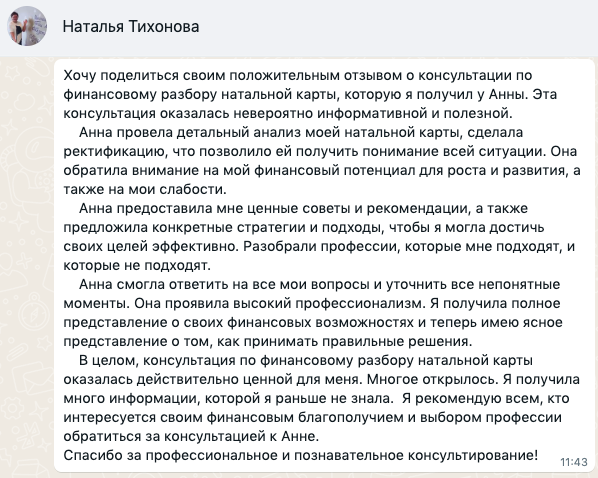598x478 pixels.
Task: Click the line также на мои слабости
Action: point(145,190)
